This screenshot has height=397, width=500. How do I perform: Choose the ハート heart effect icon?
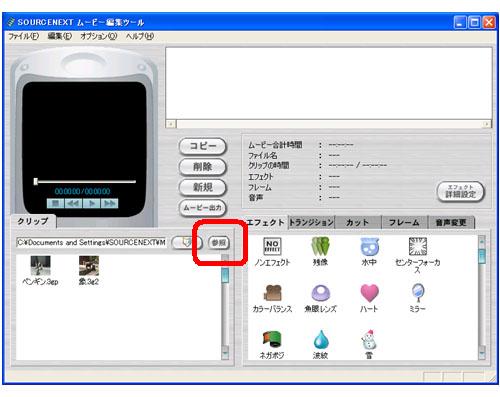pos(369,293)
